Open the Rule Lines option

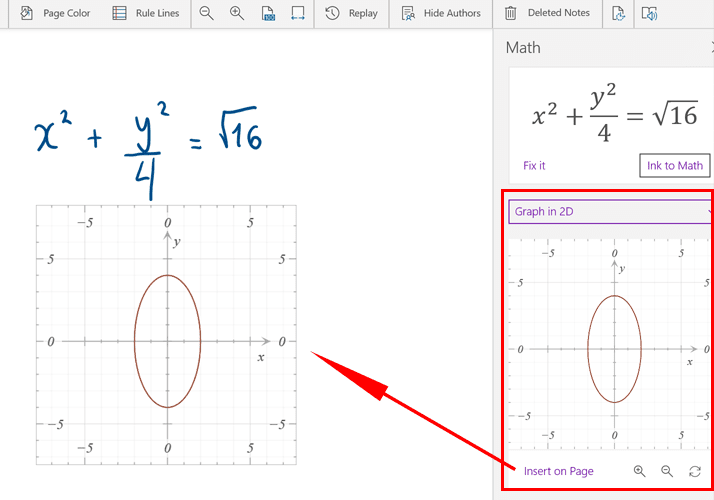[x=146, y=13]
